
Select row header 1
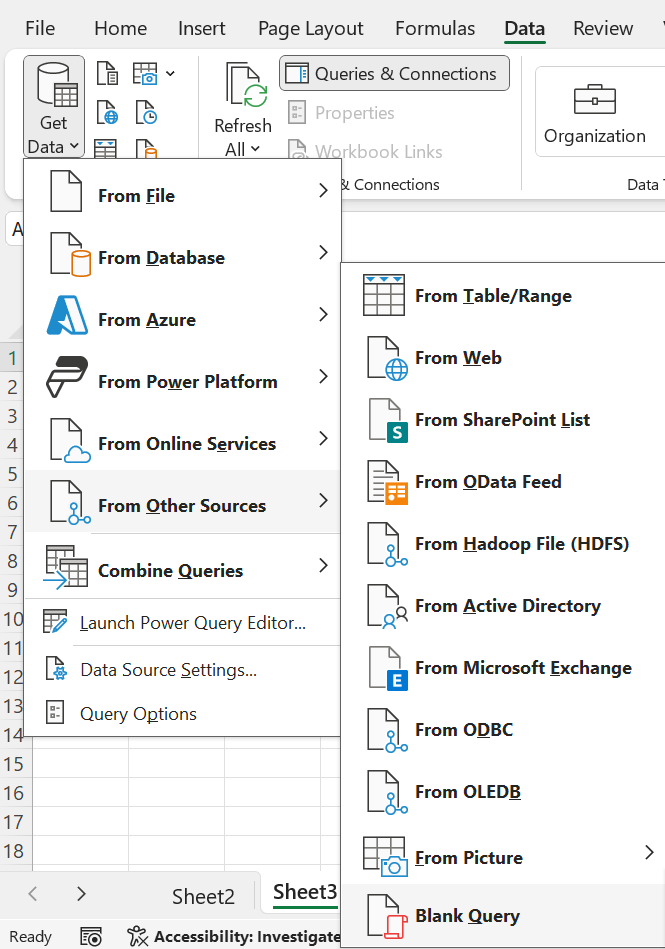coord(12,358)
